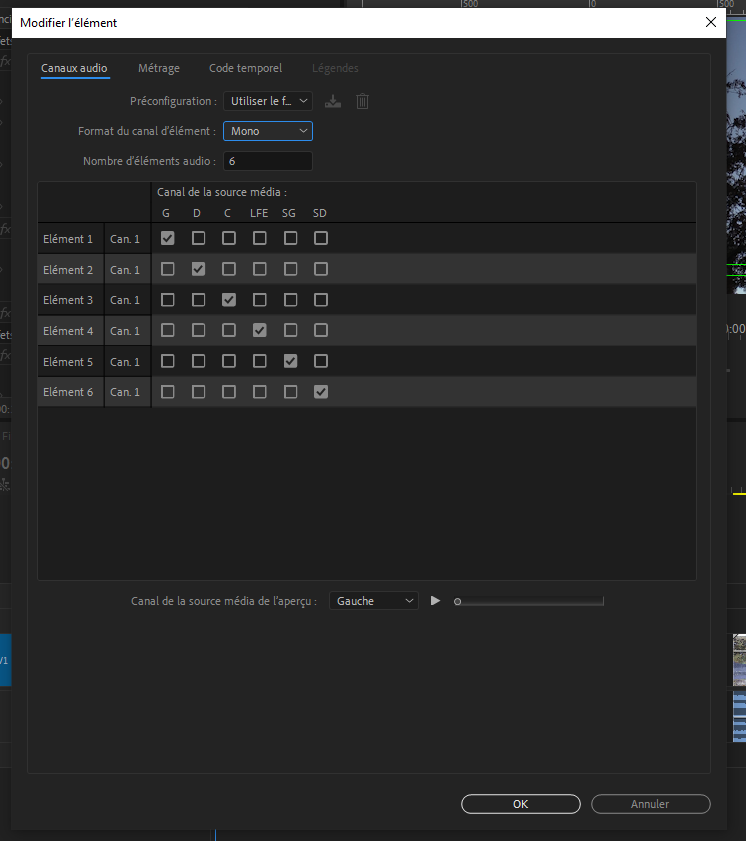Image resolution: width=746 pixels, height=841 pixels.
Task: Uncheck SD channel for Elément 6
Action: pyautogui.click(x=321, y=392)
